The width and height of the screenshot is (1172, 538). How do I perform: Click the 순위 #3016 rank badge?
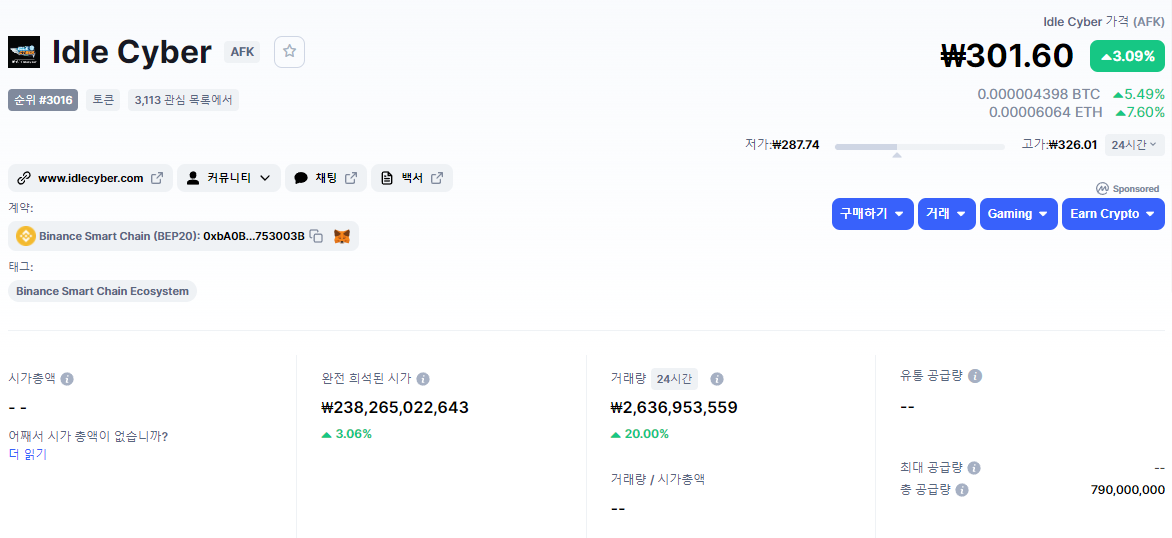43,99
